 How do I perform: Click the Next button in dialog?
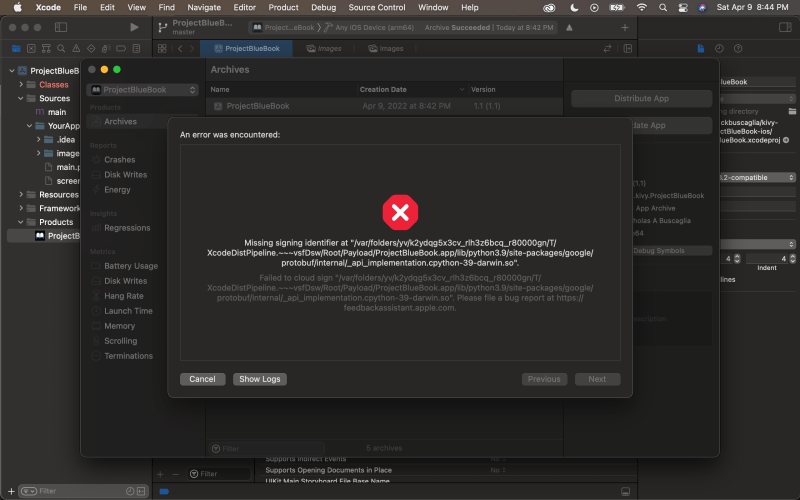pos(597,379)
